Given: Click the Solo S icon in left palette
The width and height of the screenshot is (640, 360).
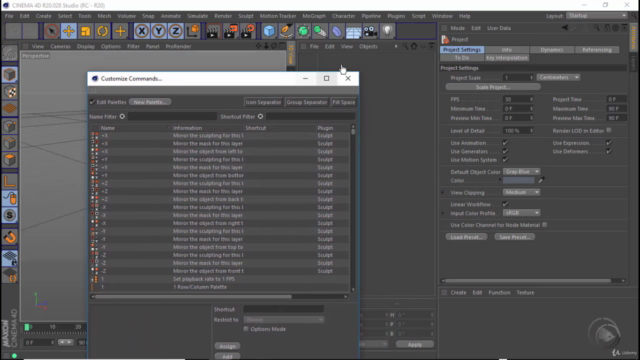Looking at the screenshot, I should pyautogui.click(x=10, y=215).
